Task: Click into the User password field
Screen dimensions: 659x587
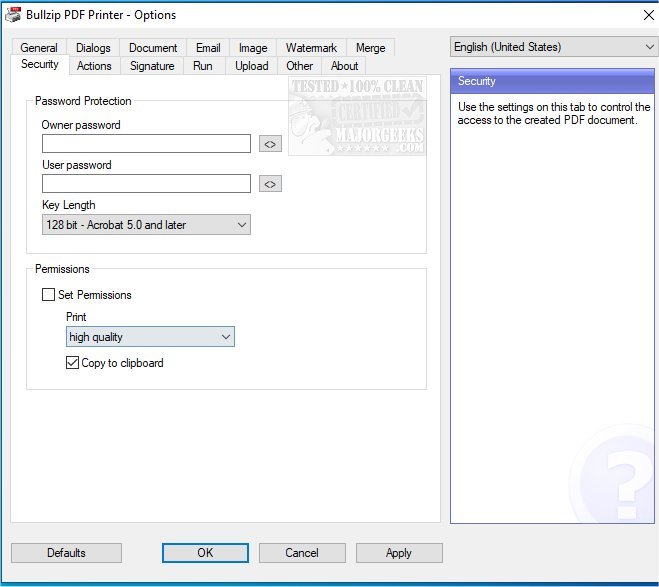Action: (x=146, y=184)
